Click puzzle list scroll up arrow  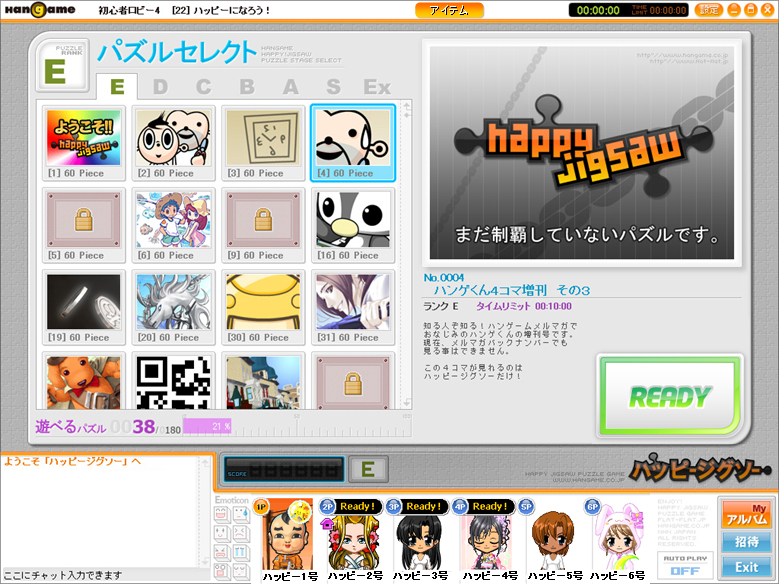[407, 107]
